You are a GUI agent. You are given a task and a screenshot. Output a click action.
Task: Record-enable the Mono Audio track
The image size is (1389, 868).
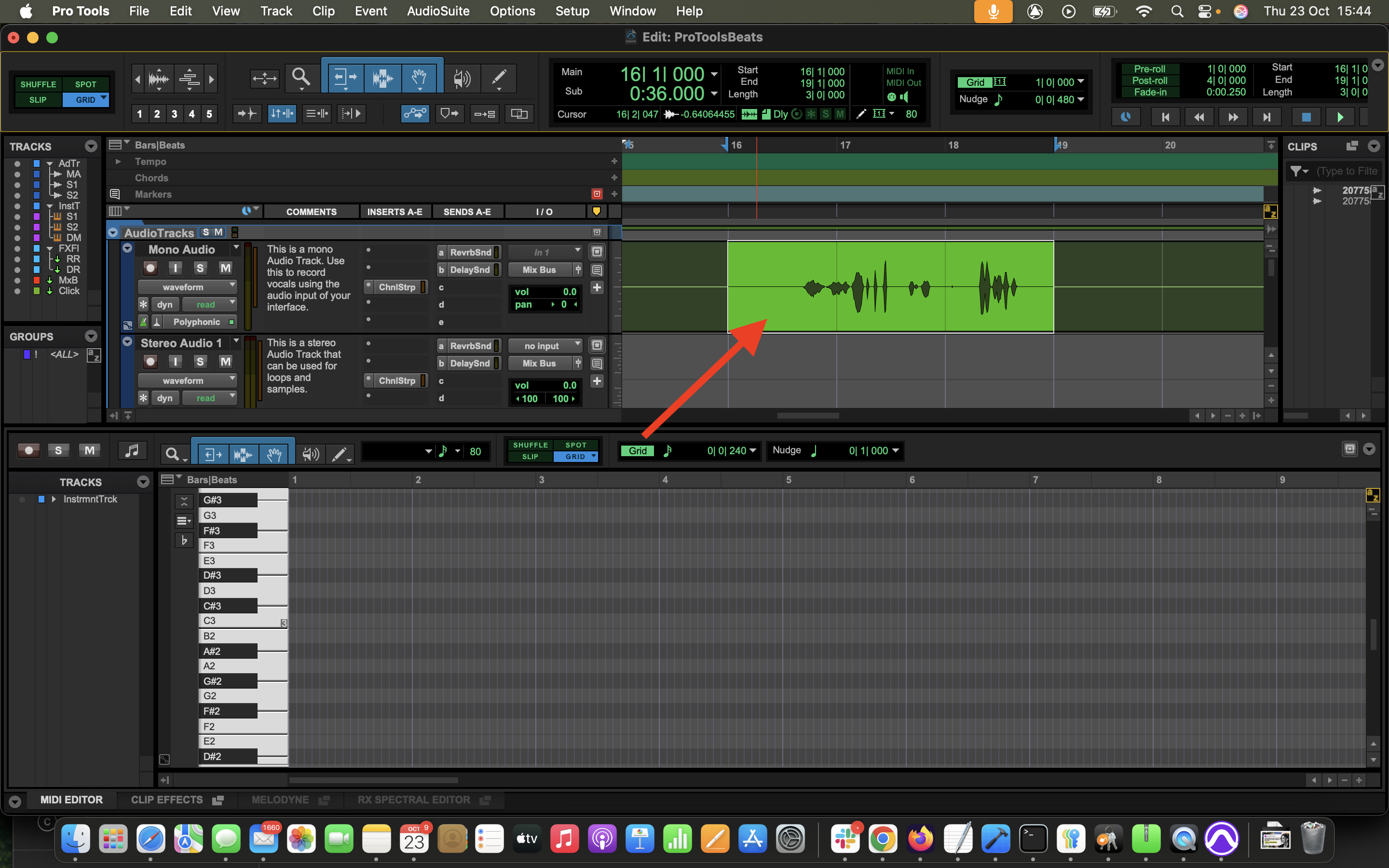pyautogui.click(x=150, y=268)
